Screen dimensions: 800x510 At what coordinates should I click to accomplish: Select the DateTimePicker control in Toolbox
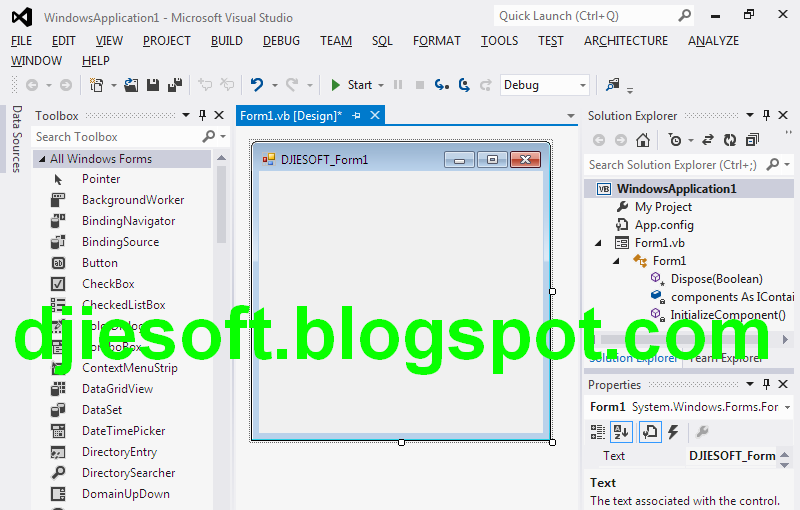tap(121, 430)
